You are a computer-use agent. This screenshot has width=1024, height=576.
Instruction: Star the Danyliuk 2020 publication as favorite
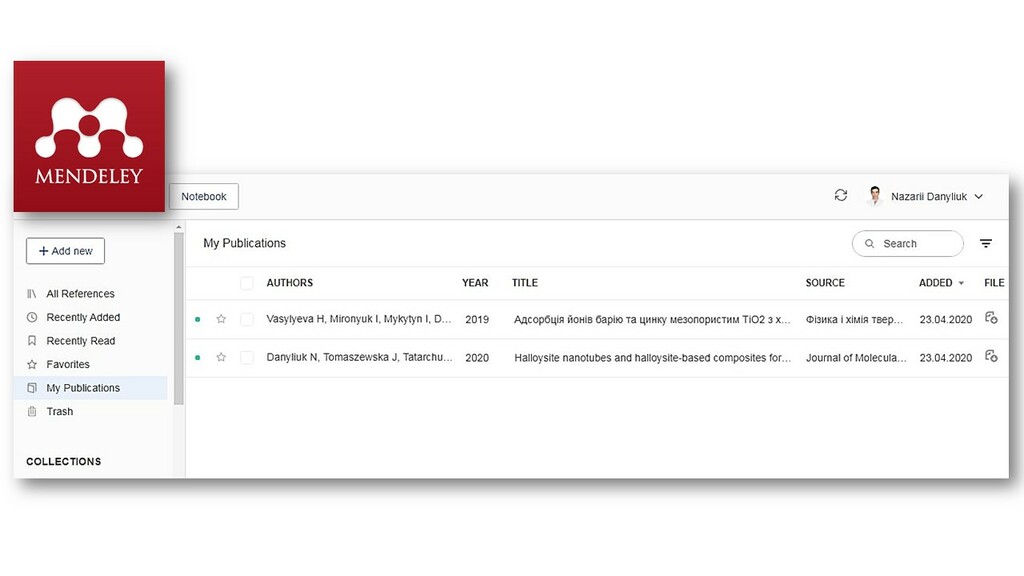pos(221,357)
